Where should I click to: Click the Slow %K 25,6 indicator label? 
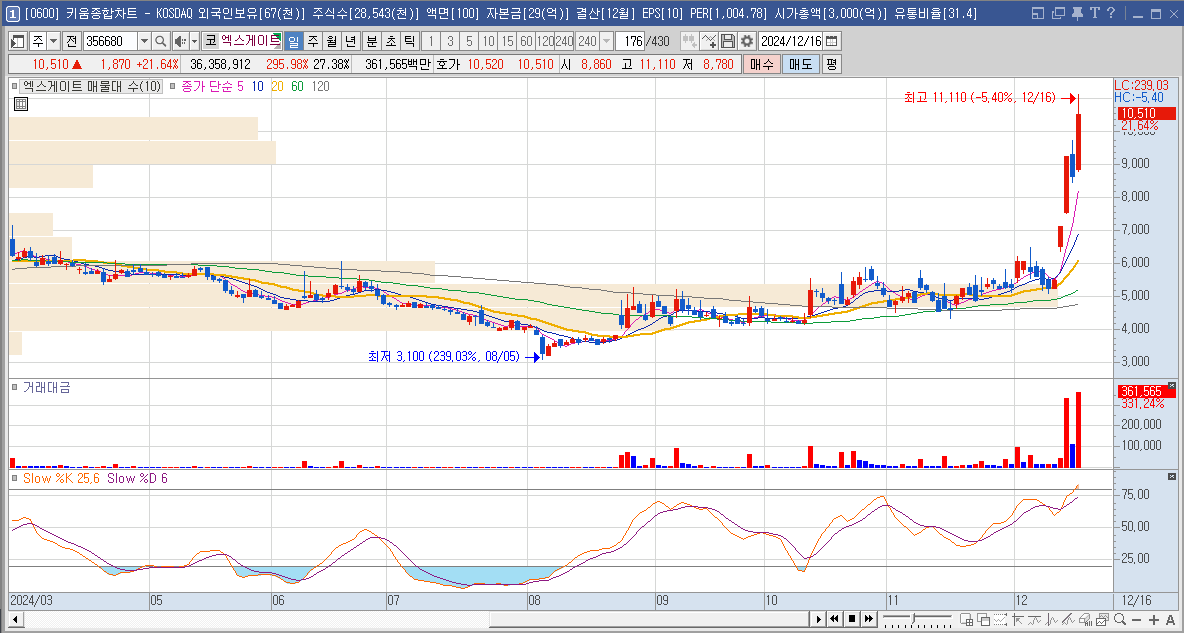[61, 478]
